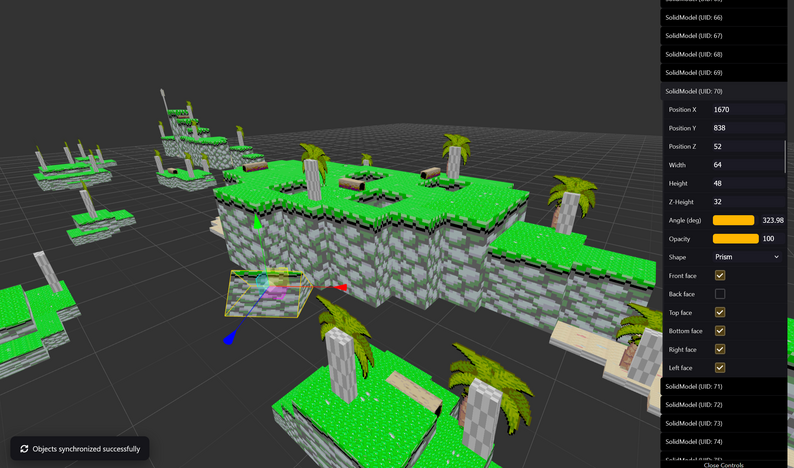Click the Position Y input field
This screenshot has width=794, height=468.
[x=749, y=128]
